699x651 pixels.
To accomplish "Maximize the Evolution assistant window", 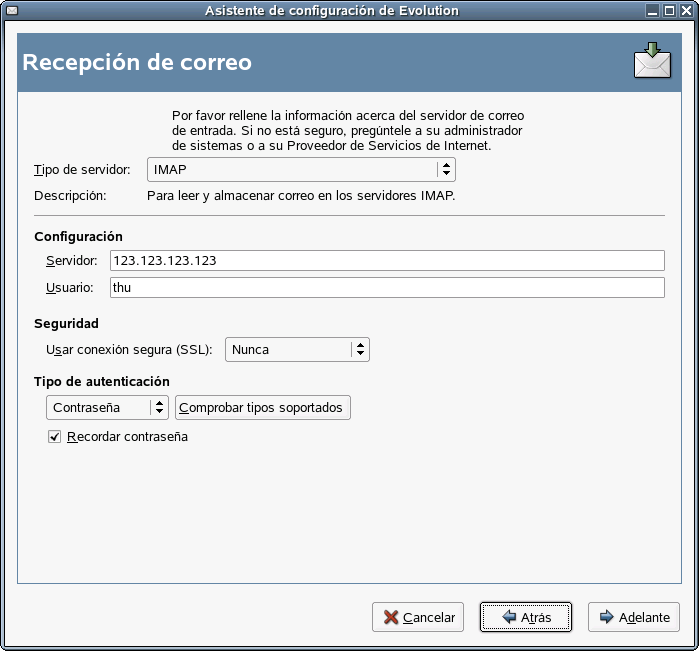I will coord(669,11).
